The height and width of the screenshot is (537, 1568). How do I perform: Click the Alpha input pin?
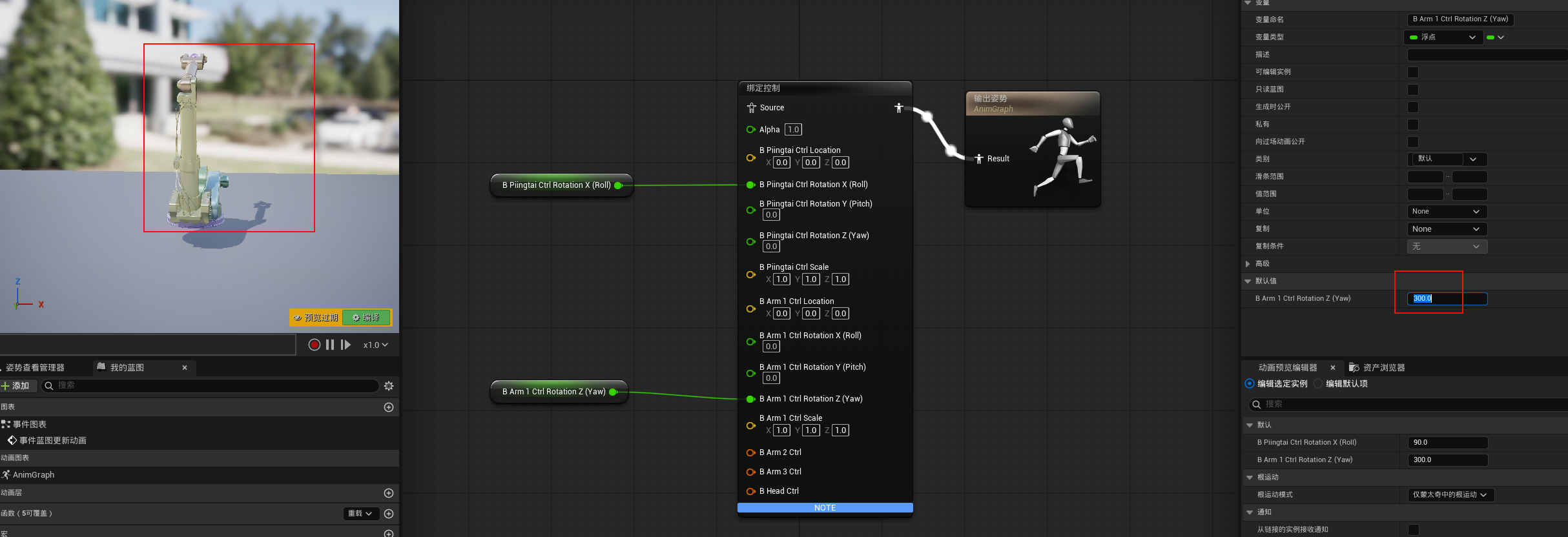[x=750, y=129]
